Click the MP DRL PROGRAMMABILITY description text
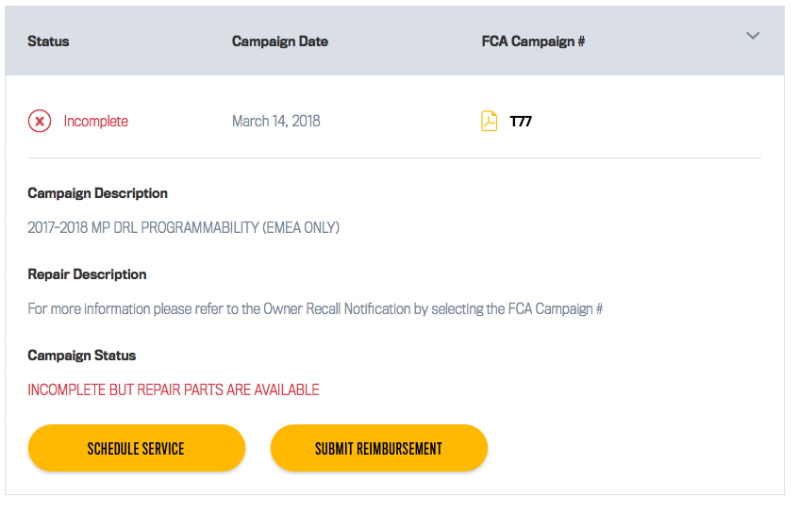The image size is (799, 514). pyautogui.click(x=183, y=228)
